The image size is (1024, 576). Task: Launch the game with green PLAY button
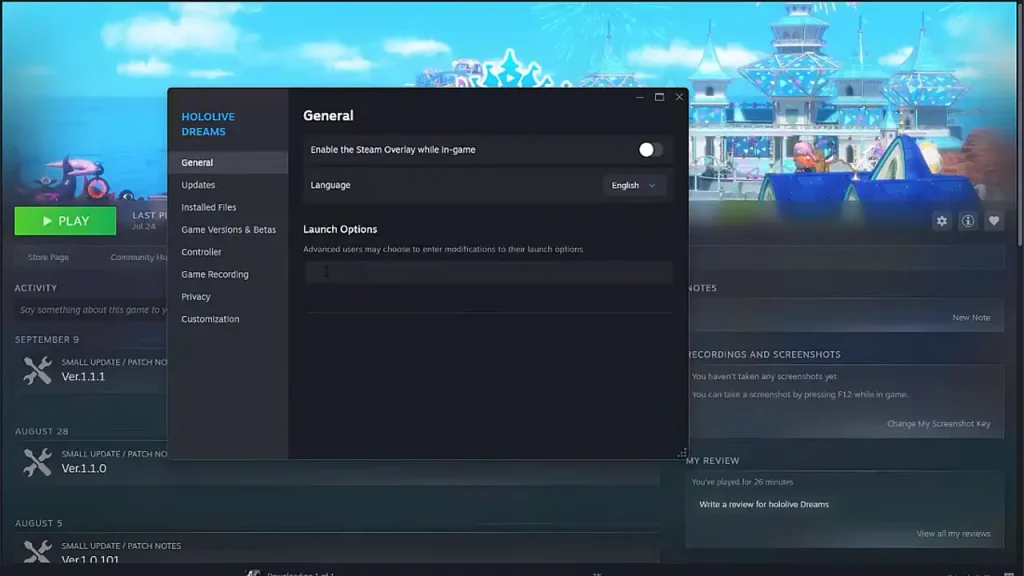click(65, 221)
